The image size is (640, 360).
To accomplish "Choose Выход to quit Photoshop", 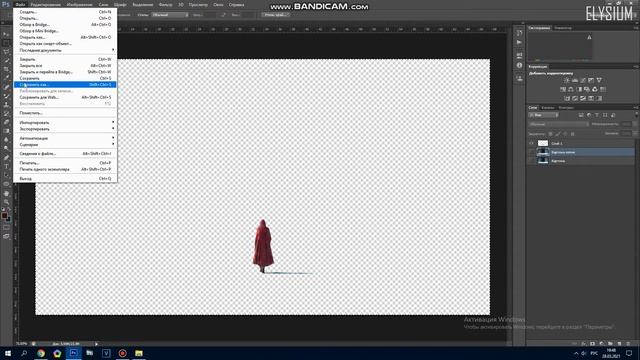I will pos(65,179).
